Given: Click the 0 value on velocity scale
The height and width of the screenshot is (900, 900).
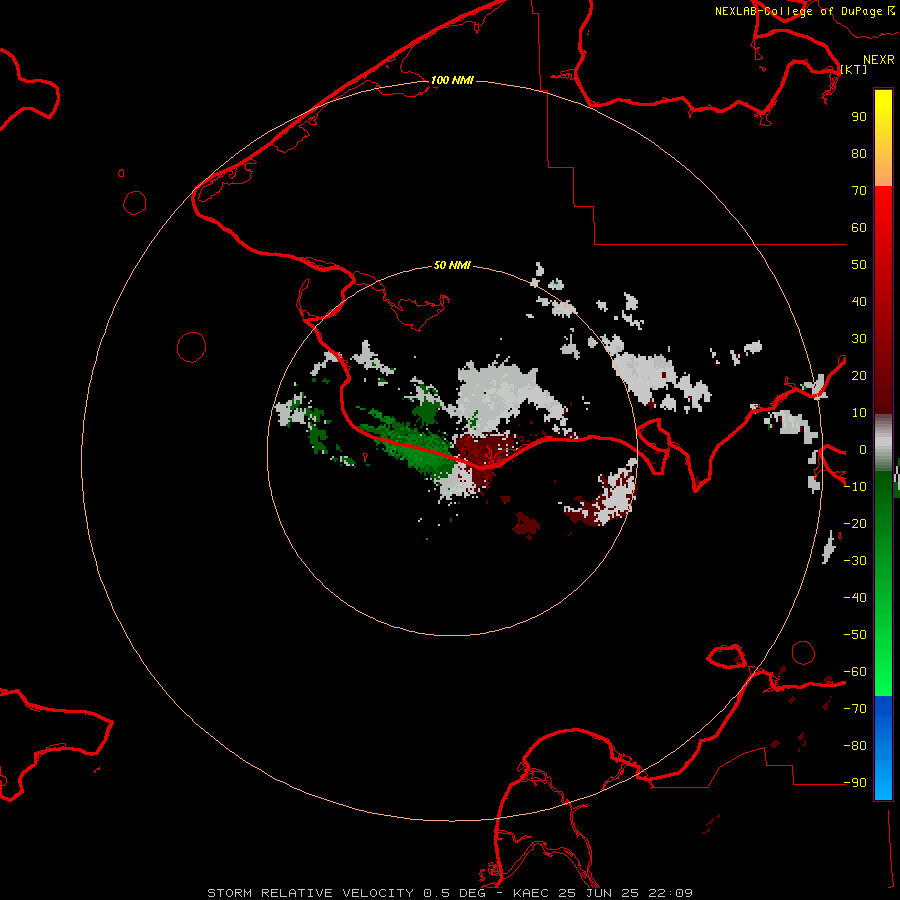Looking at the screenshot, I should [x=862, y=449].
